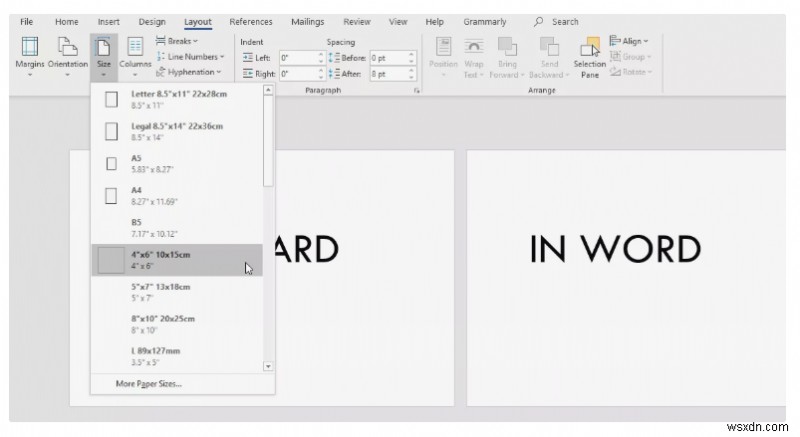The image size is (800, 437).
Task: Click the IN WORD page text
Action: tap(615, 249)
